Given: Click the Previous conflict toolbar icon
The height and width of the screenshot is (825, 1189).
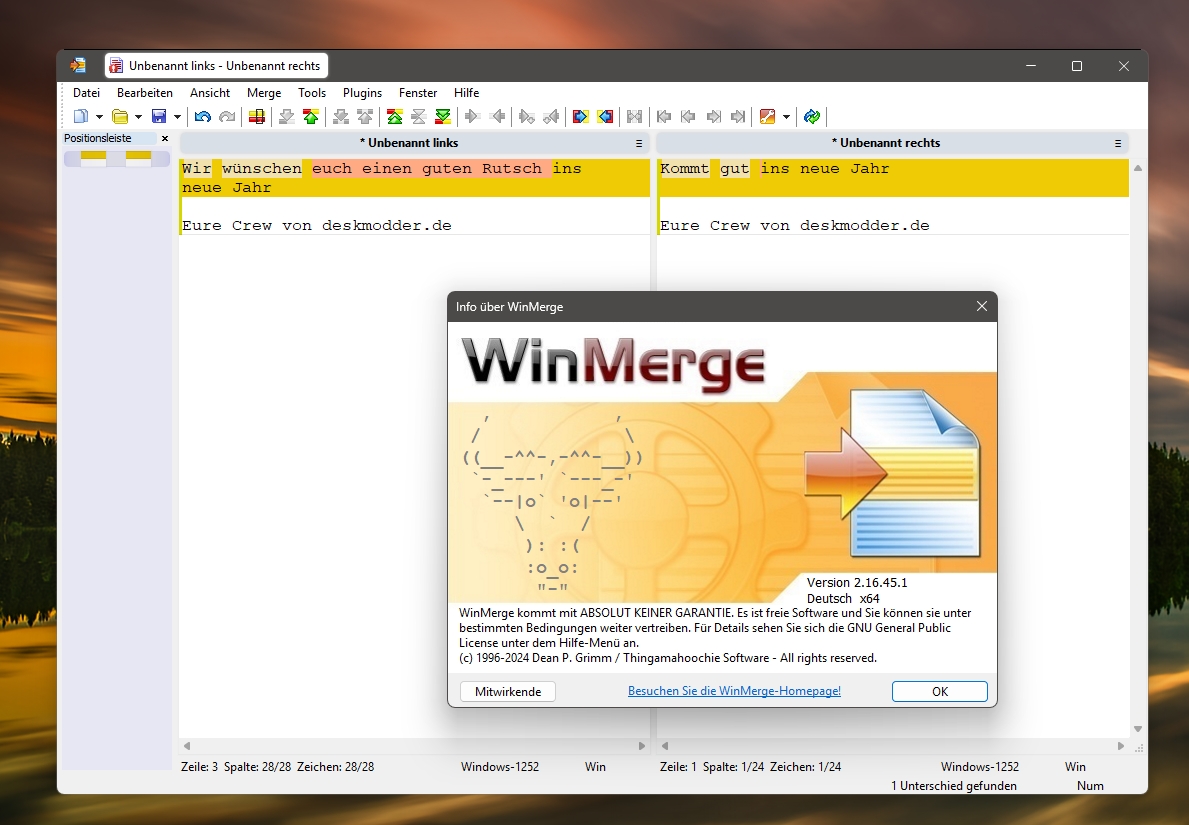Looking at the screenshot, I should tap(365, 116).
